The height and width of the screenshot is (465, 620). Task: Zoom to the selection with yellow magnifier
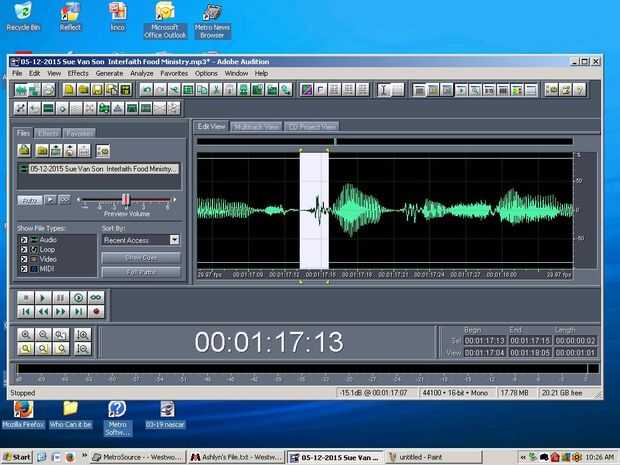pos(26,349)
